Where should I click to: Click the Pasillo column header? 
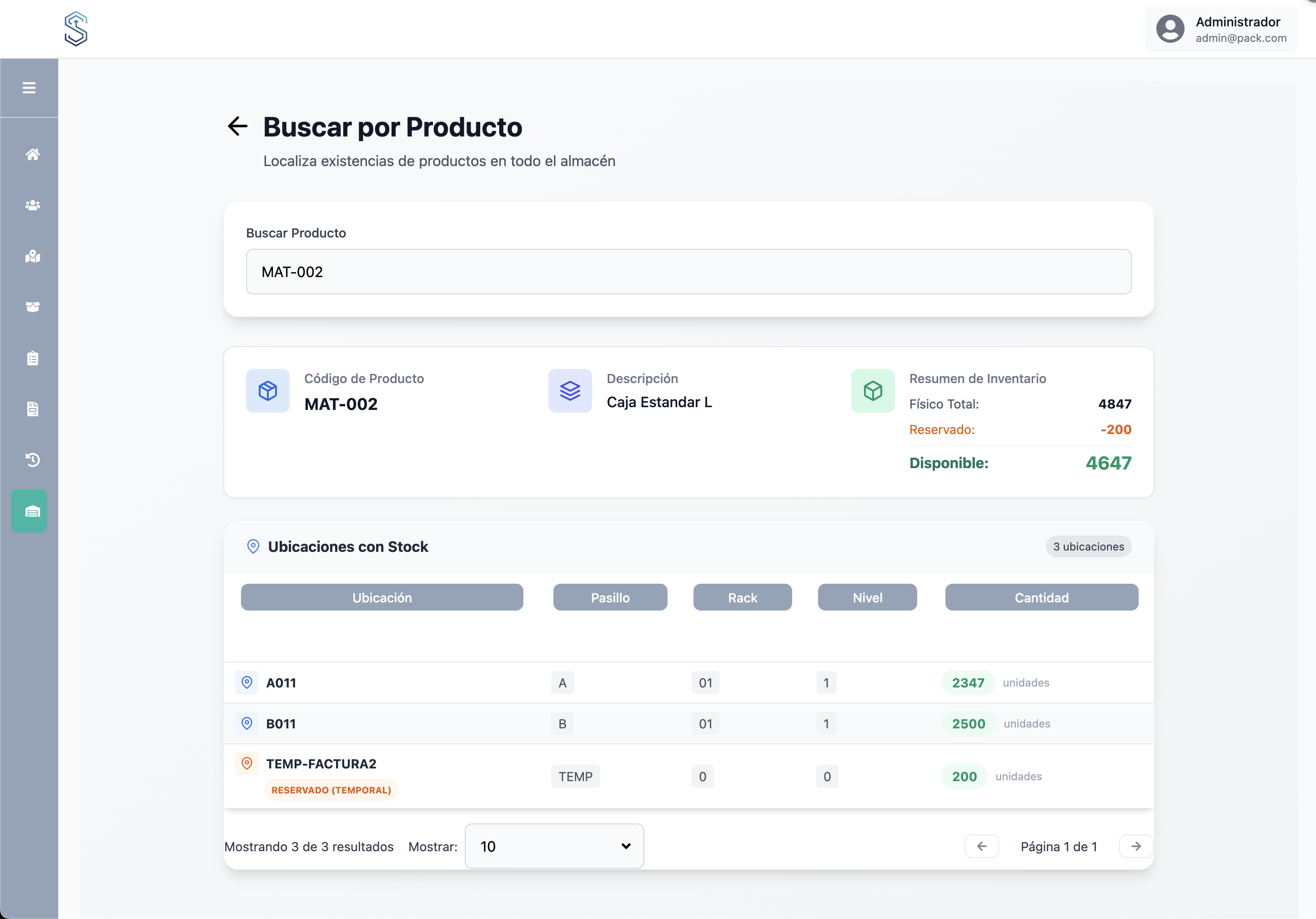point(610,597)
